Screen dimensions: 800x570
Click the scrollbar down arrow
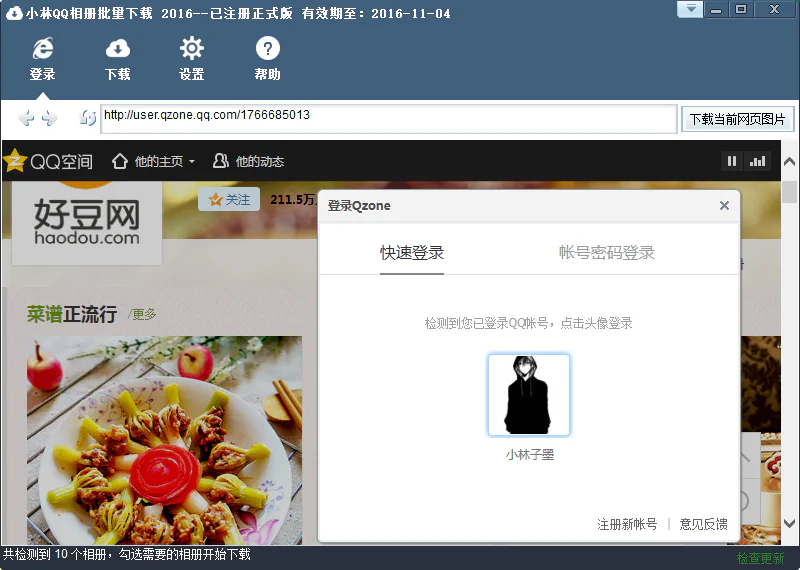pos(789,523)
